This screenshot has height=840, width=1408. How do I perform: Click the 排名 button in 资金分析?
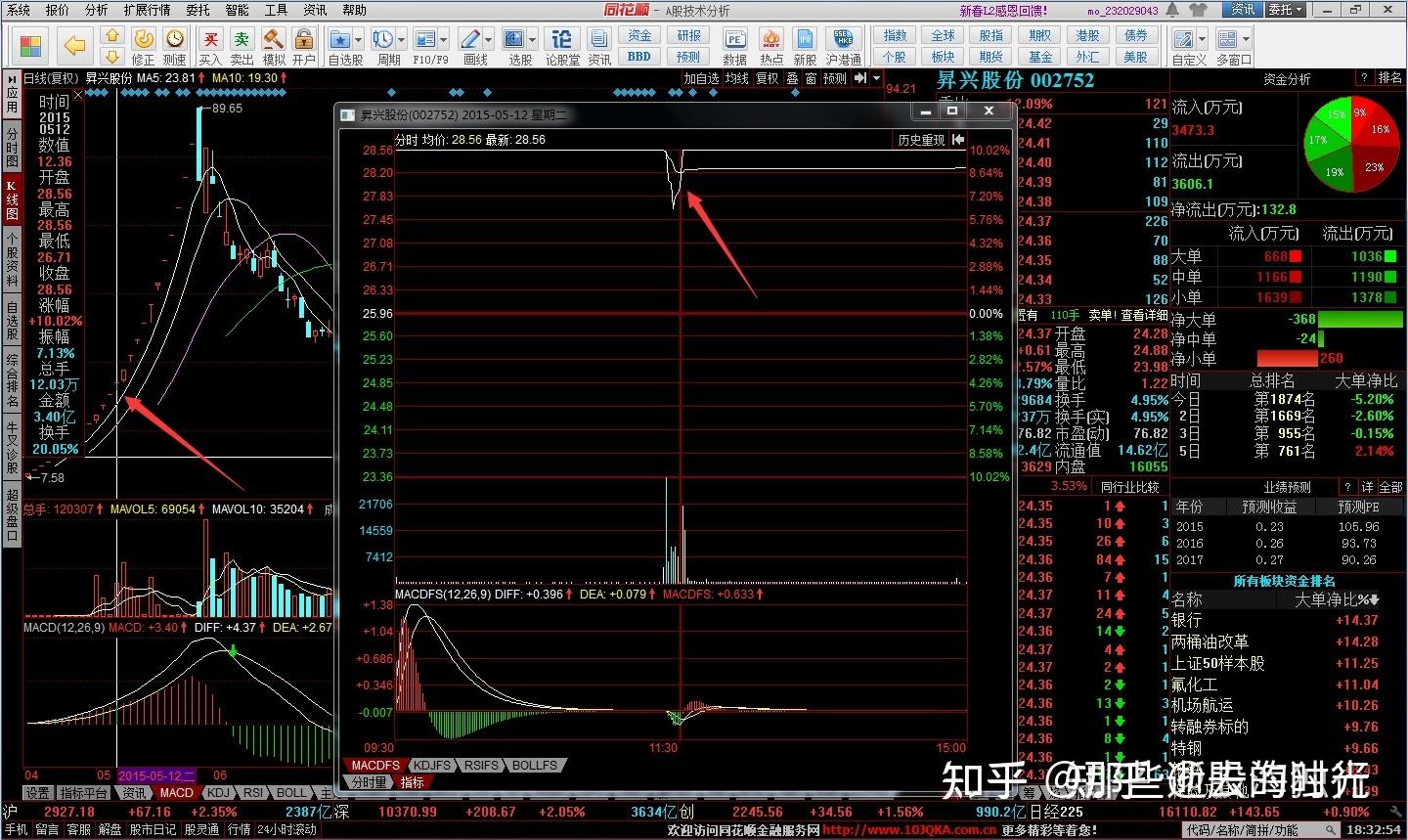[1389, 77]
